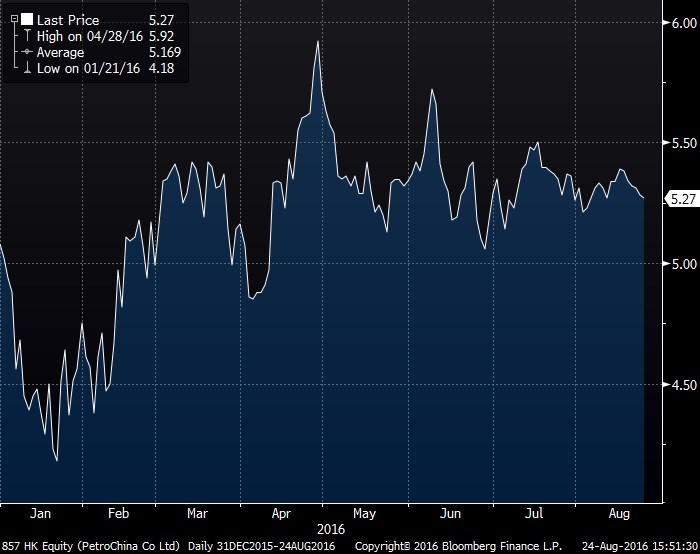Click the Jan label on the time axis
Viewport: 700px width, 554px height.
41,513
